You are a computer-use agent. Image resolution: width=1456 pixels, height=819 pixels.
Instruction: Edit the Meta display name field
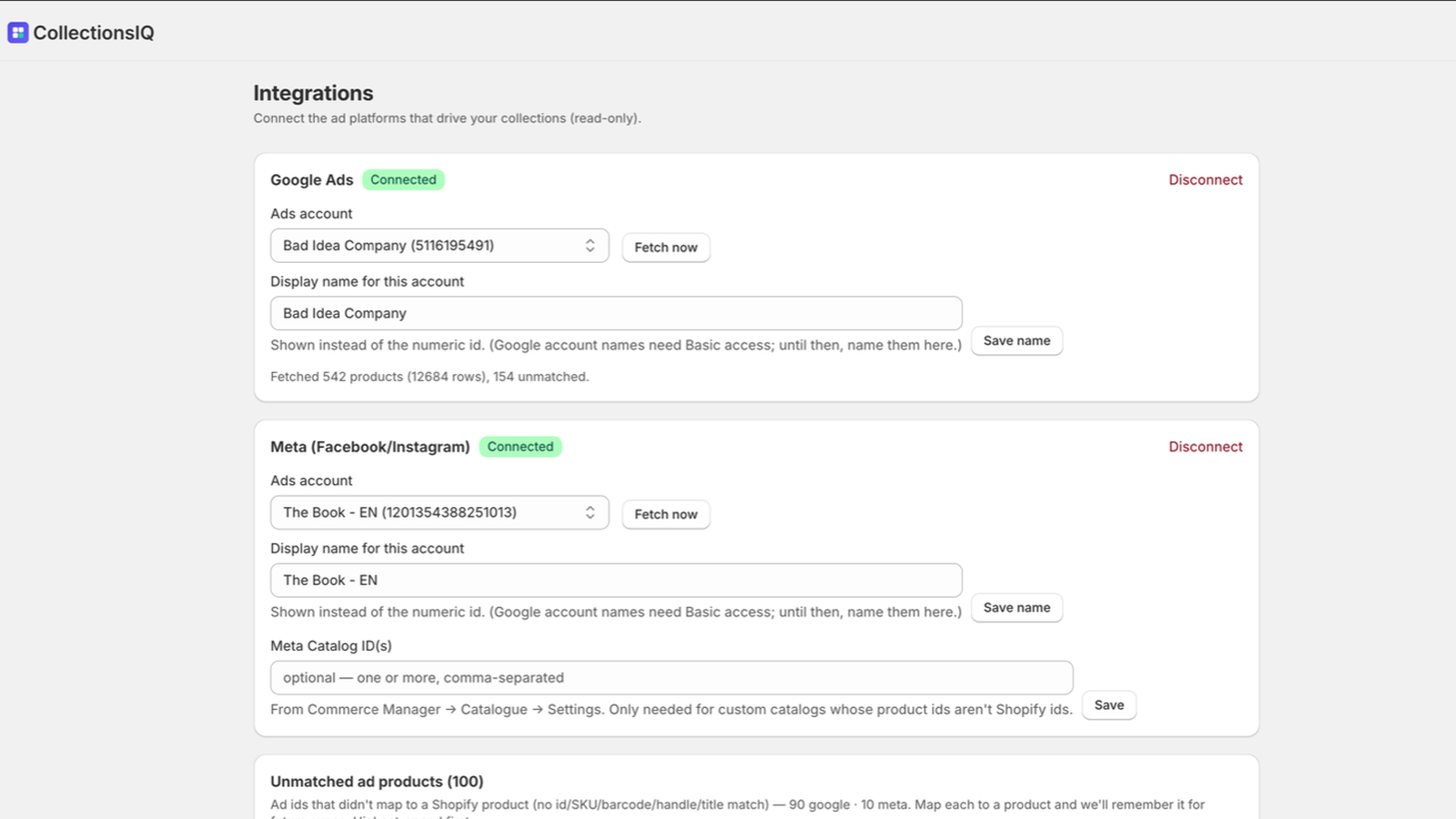click(x=616, y=580)
